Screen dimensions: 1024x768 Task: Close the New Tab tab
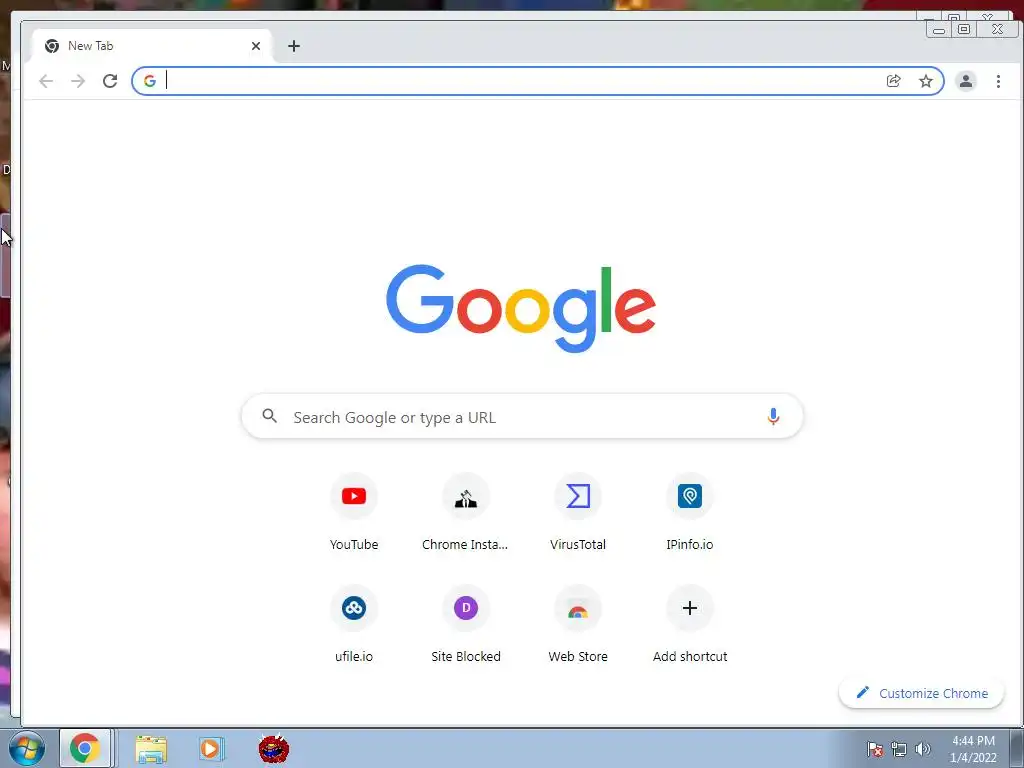(x=255, y=46)
